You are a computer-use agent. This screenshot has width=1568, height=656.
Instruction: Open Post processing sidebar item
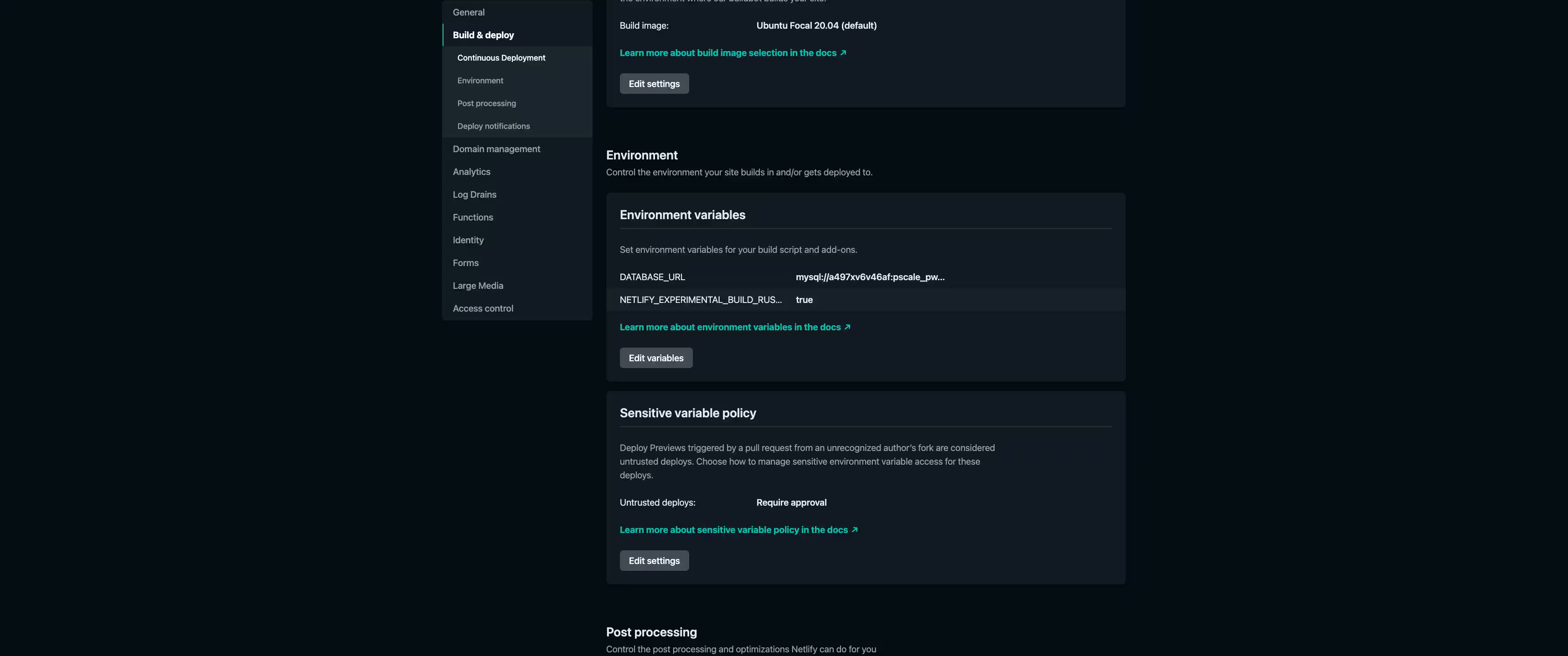click(x=486, y=103)
